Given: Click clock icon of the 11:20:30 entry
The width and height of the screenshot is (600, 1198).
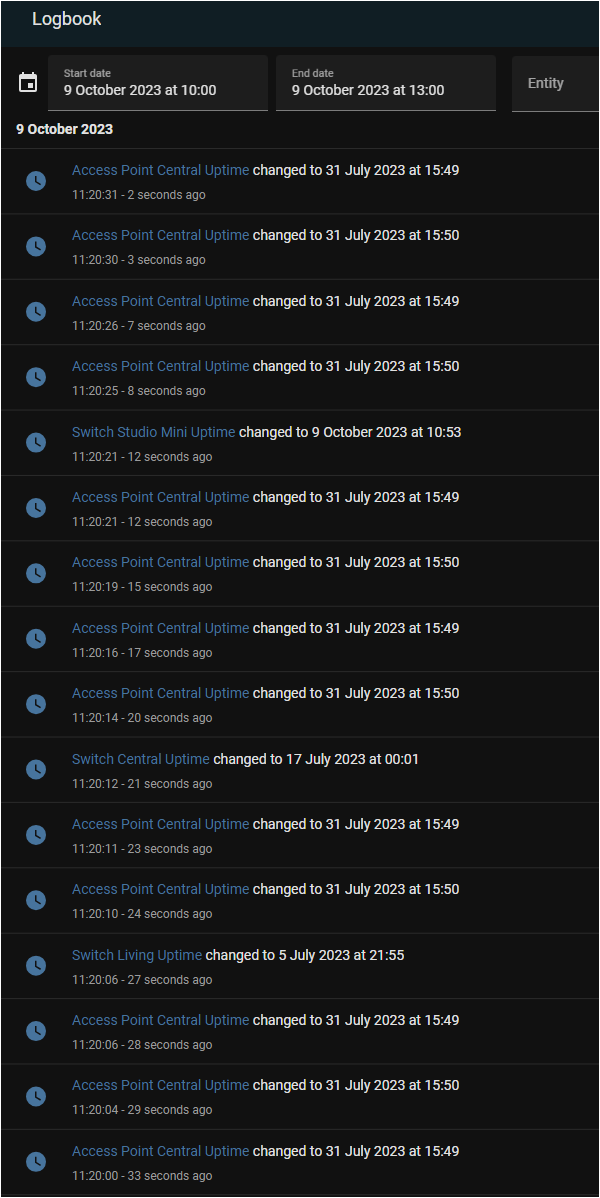Looking at the screenshot, I should [x=36, y=246].
